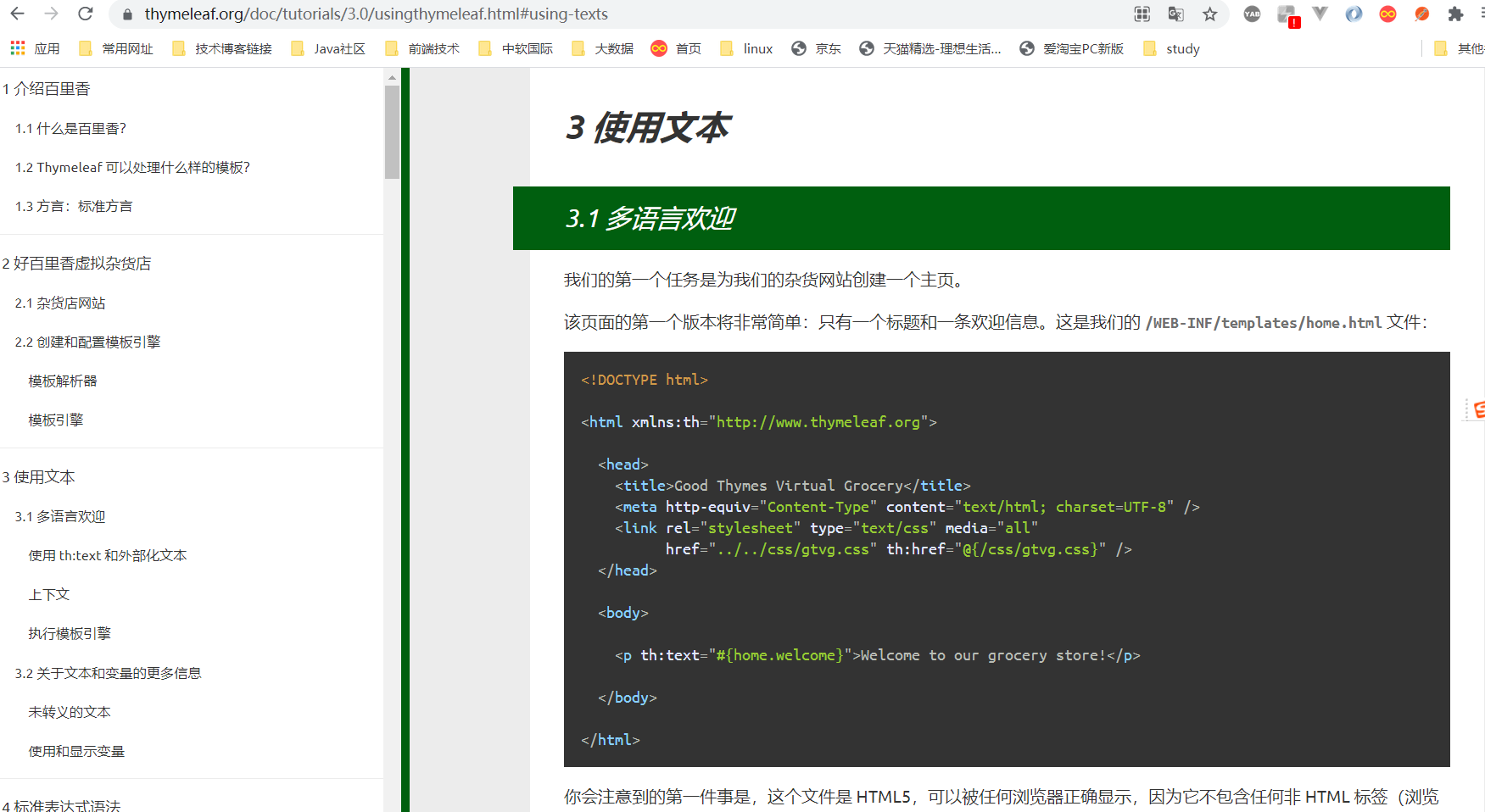View site security info via lock icon
This screenshot has width=1485, height=812.
[x=128, y=14]
